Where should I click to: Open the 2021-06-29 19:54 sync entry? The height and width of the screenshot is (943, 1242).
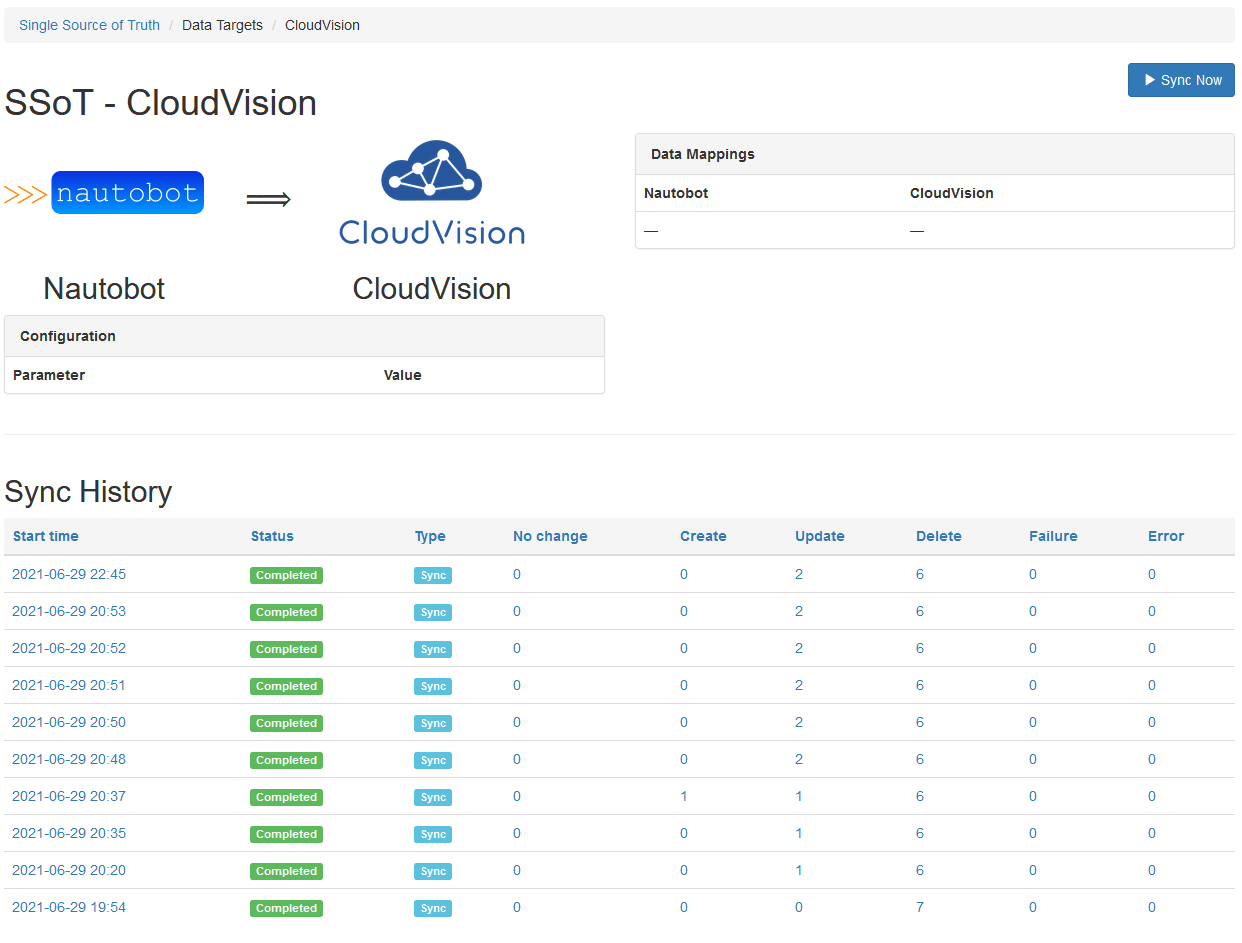tap(69, 907)
